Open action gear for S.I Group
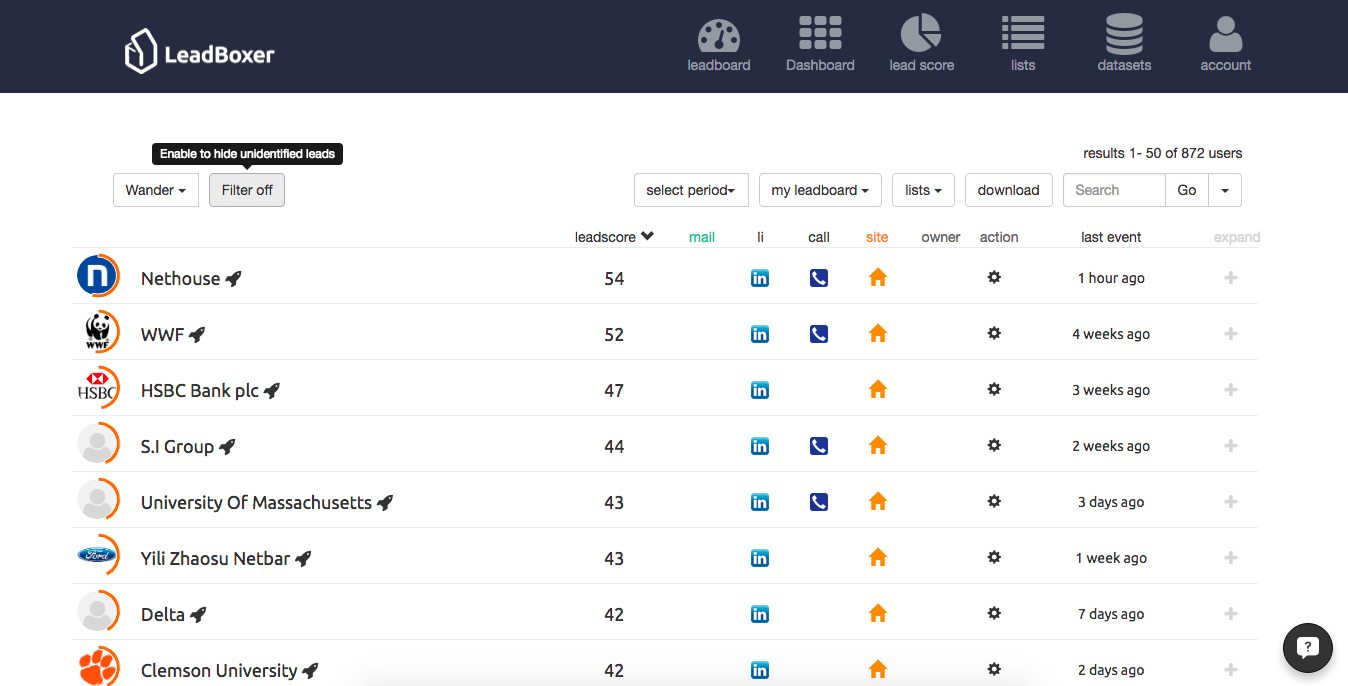 [x=994, y=445]
